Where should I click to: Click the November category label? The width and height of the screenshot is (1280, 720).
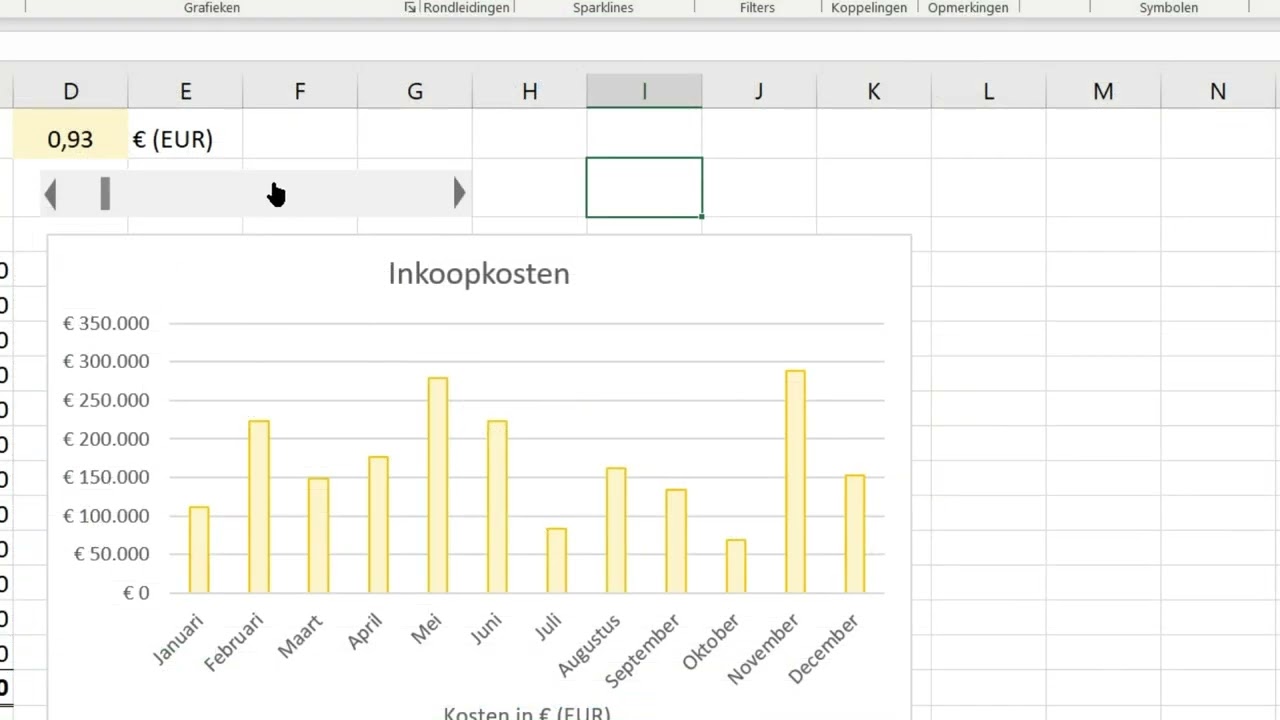pos(764,649)
